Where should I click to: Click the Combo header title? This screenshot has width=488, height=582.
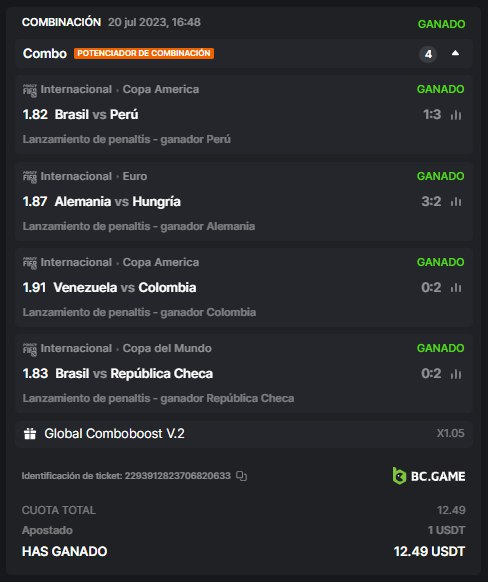click(45, 53)
